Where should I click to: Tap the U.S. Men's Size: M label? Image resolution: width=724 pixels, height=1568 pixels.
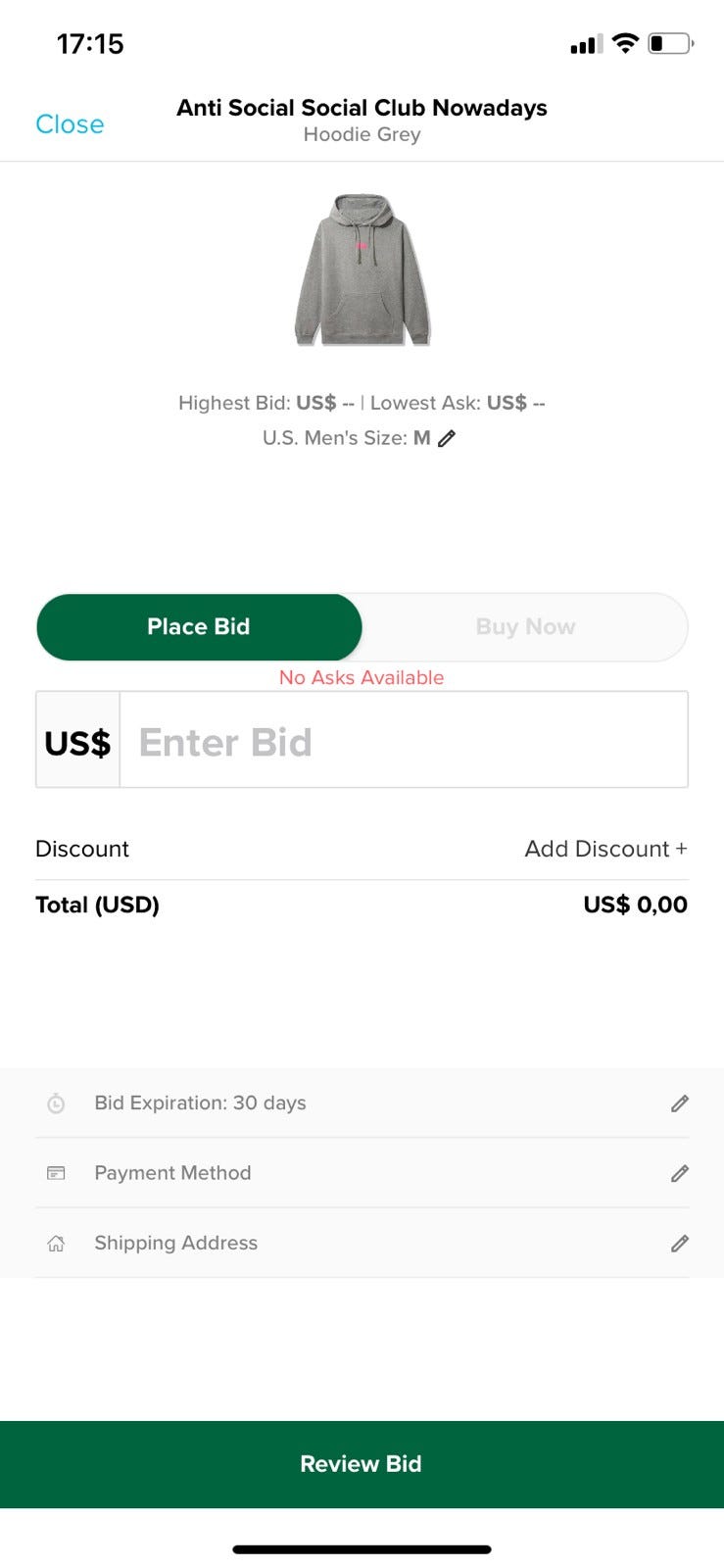pyautogui.click(x=347, y=438)
